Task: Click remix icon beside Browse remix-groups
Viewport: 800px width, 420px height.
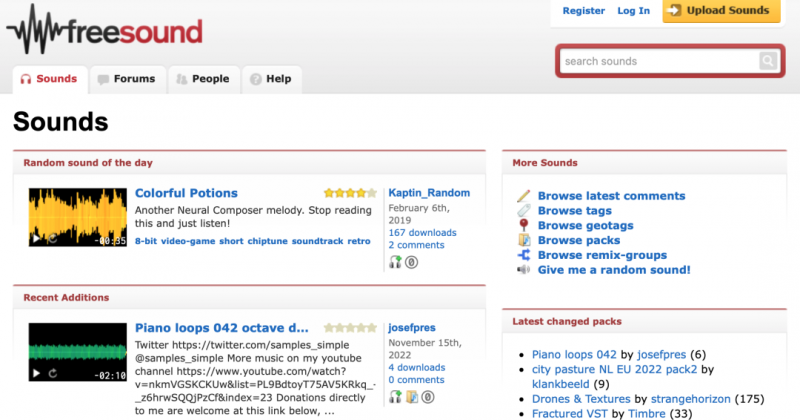Action: coord(524,255)
